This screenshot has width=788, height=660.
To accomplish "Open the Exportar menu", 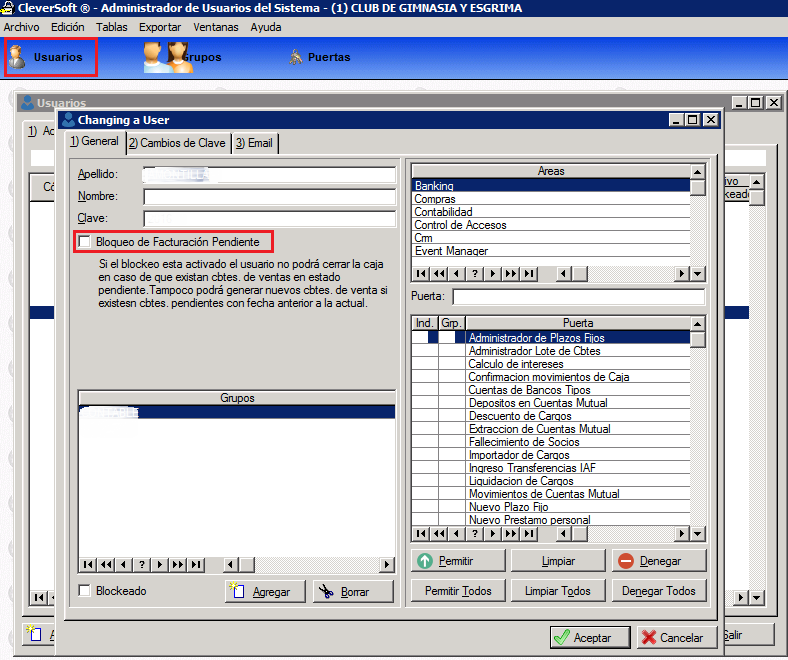I will 160,27.
